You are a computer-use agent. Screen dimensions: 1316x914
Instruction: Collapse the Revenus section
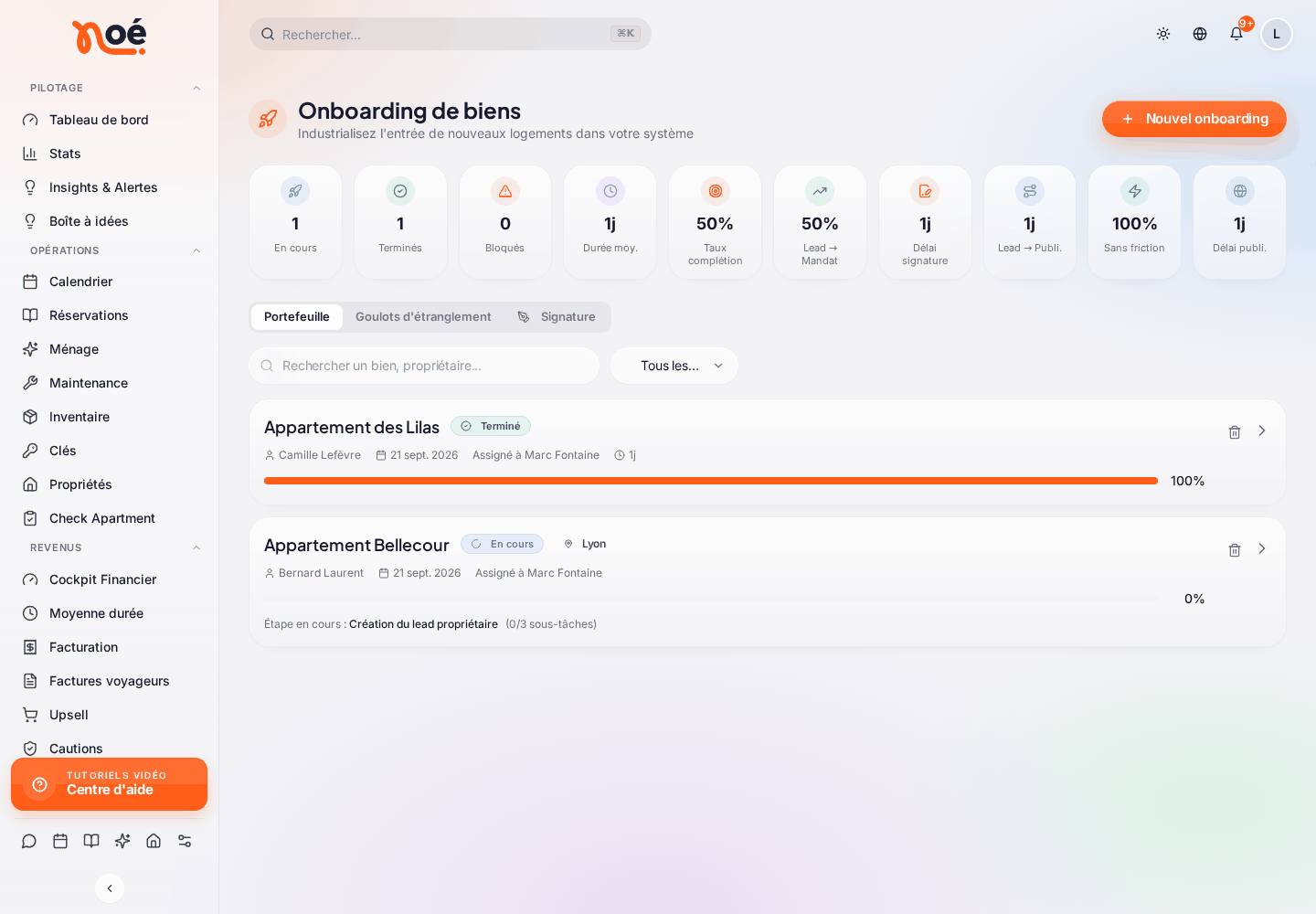[x=196, y=547]
